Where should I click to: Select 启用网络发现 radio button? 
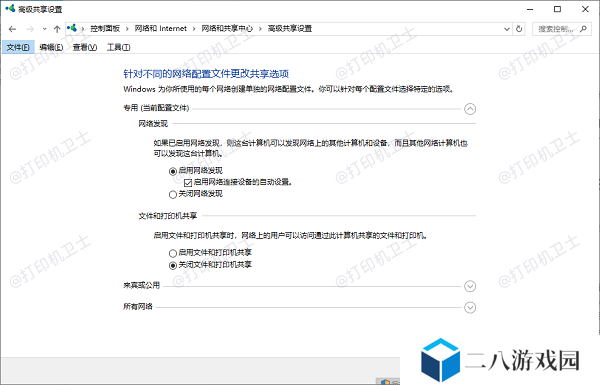pyautogui.click(x=173, y=171)
